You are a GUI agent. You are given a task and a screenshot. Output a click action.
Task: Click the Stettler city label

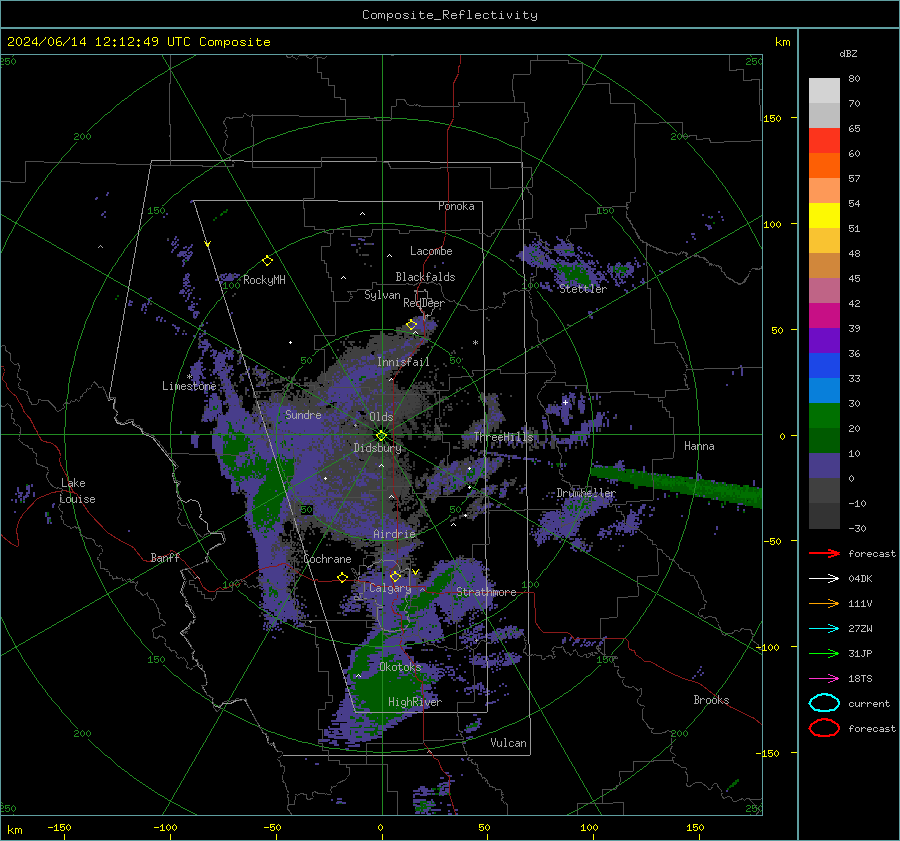pyautogui.click(x=583, y=289)
